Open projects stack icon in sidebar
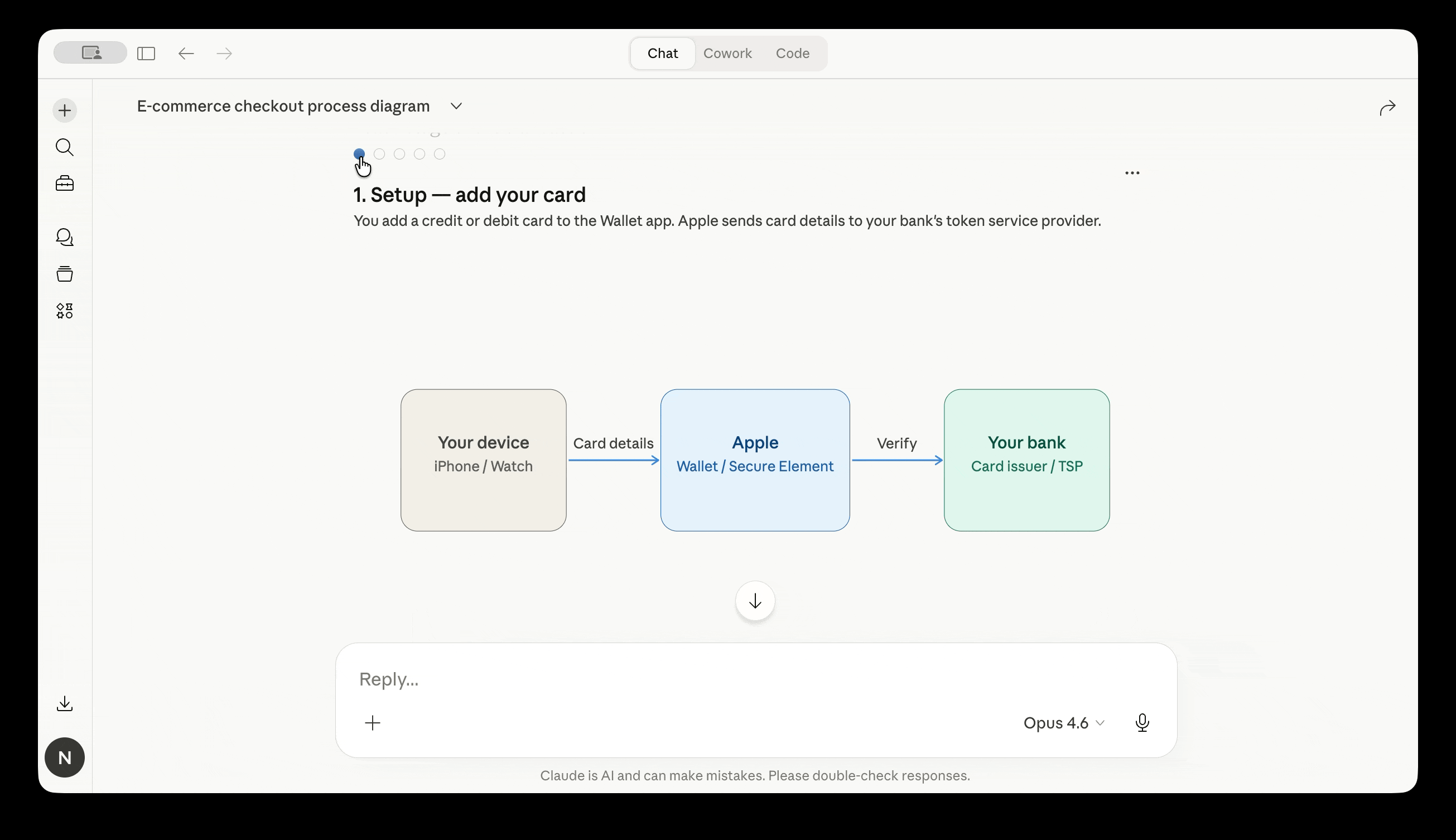 tap(65, 273)
